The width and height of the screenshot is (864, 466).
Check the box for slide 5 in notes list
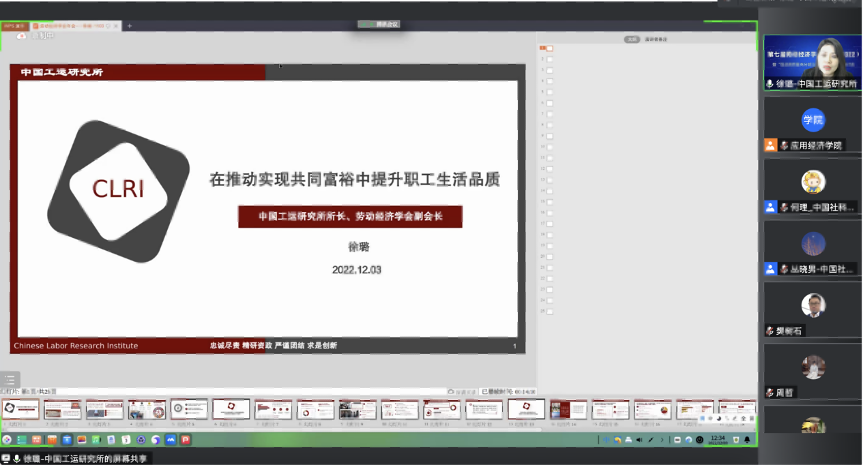coord(549,92)
